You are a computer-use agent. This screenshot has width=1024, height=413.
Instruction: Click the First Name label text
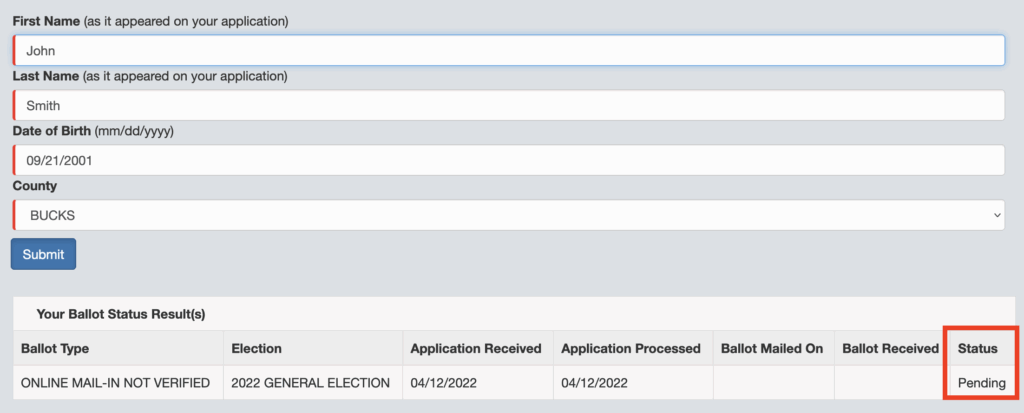48,21
